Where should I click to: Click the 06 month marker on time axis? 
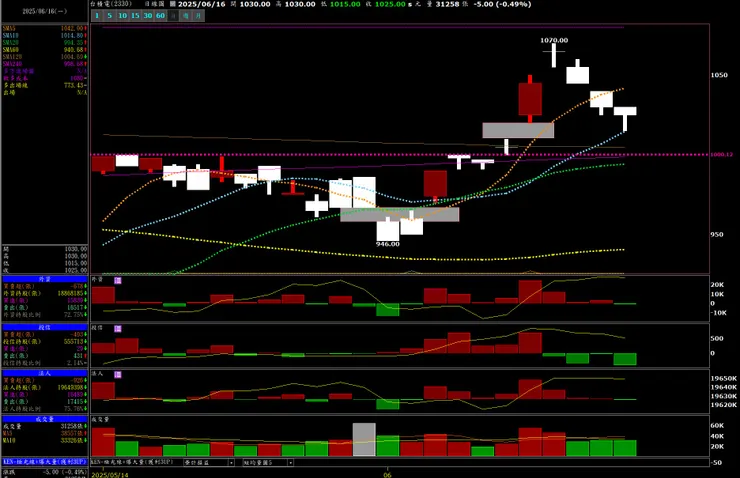click(x=387, y=475)
